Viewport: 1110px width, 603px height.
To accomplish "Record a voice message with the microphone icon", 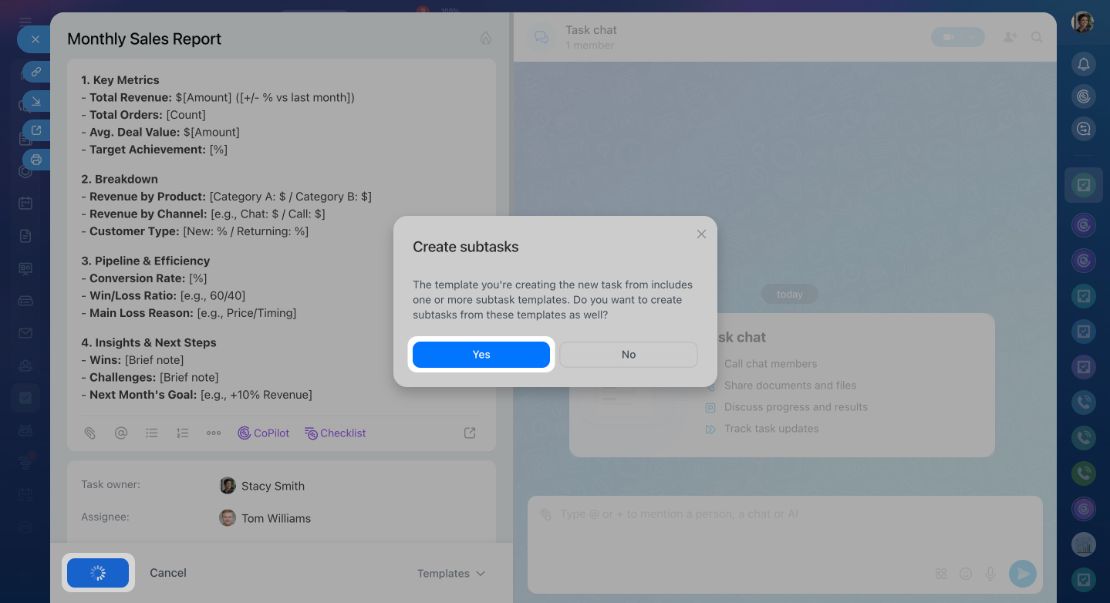I will pos(990,573).
